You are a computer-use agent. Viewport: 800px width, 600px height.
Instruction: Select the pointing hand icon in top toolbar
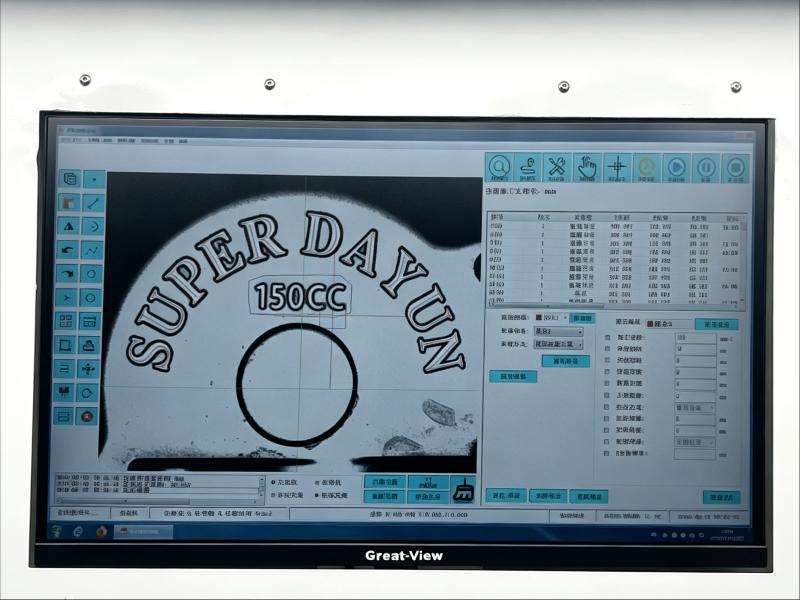point(587,167)
